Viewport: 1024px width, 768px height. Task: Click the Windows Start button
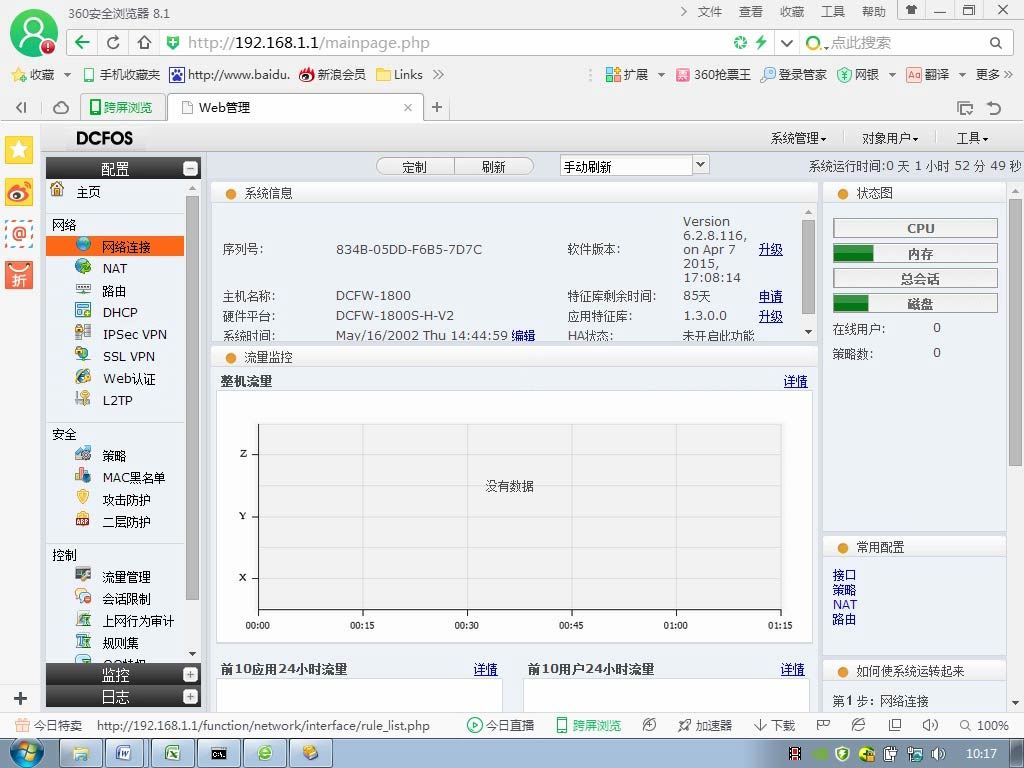coord(27,753)
